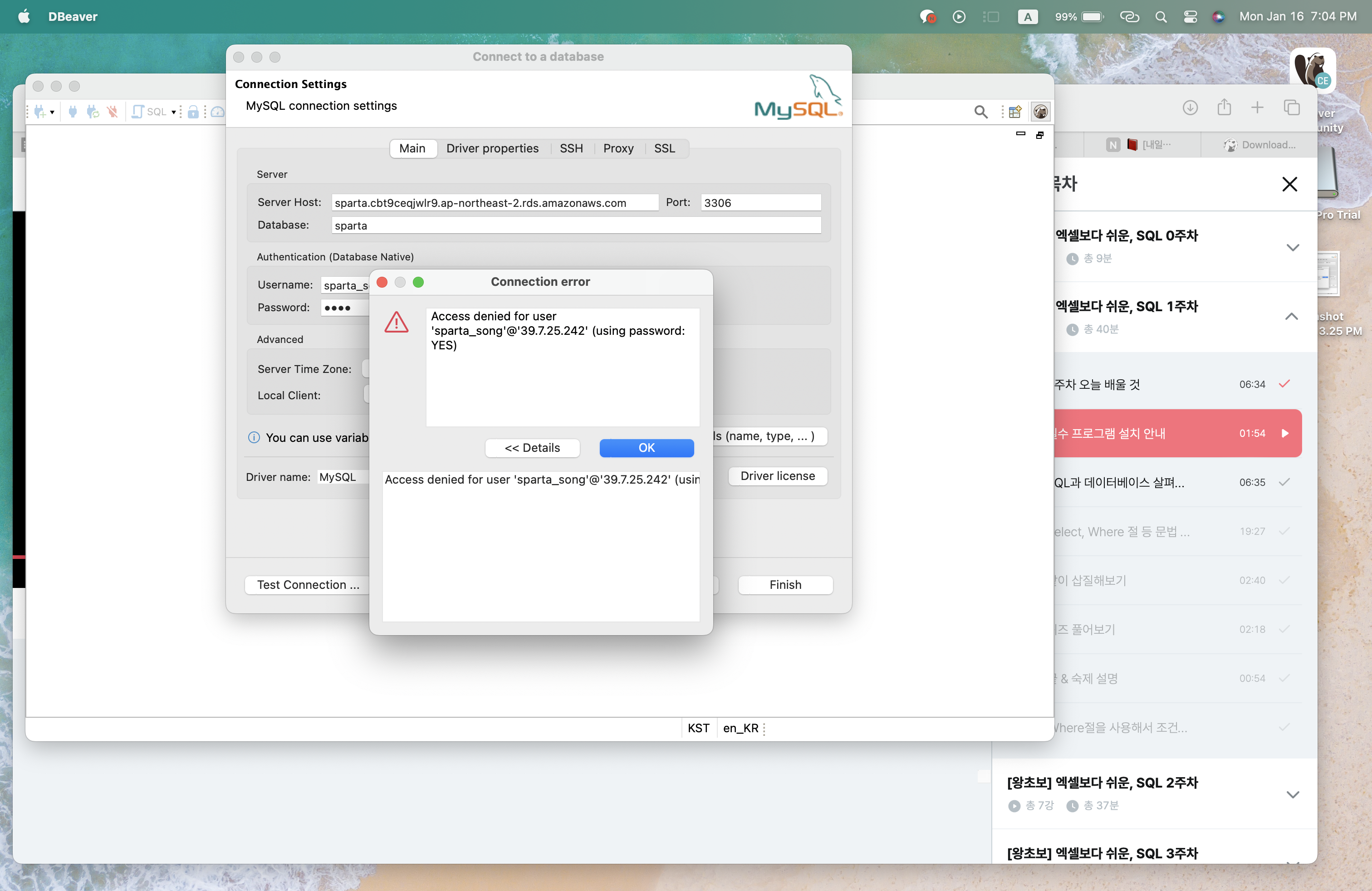Click OK in the Connection error dialog

[646, 448]
